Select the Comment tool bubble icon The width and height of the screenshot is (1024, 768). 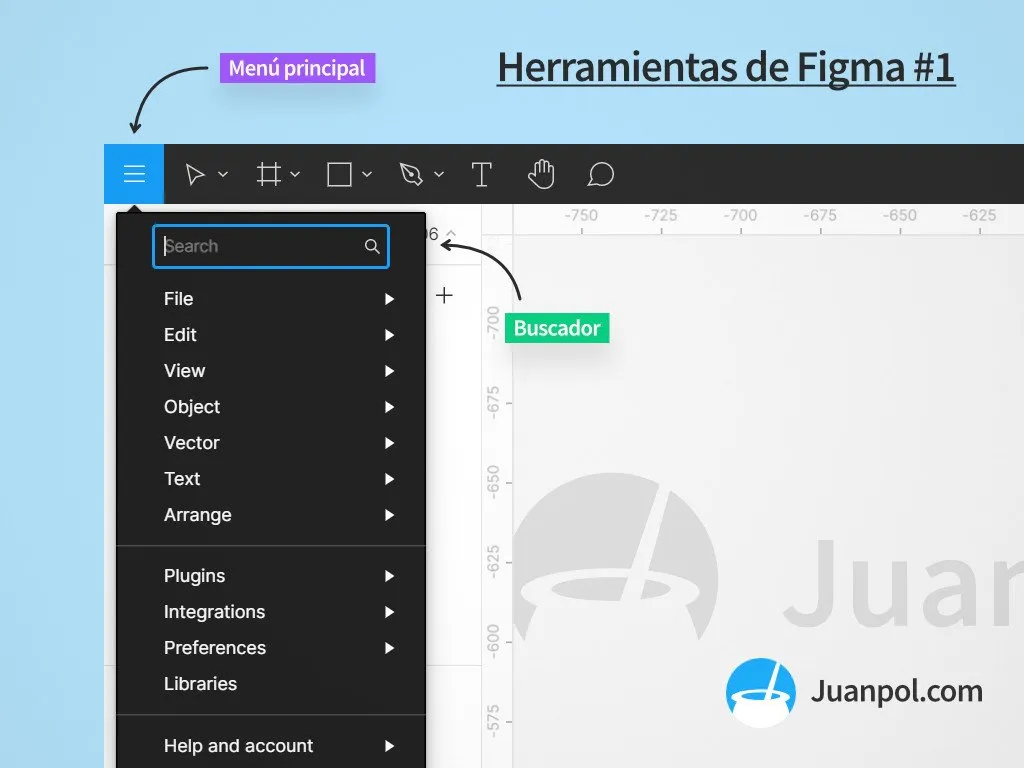pyautogui.click(x=600, y=174)
